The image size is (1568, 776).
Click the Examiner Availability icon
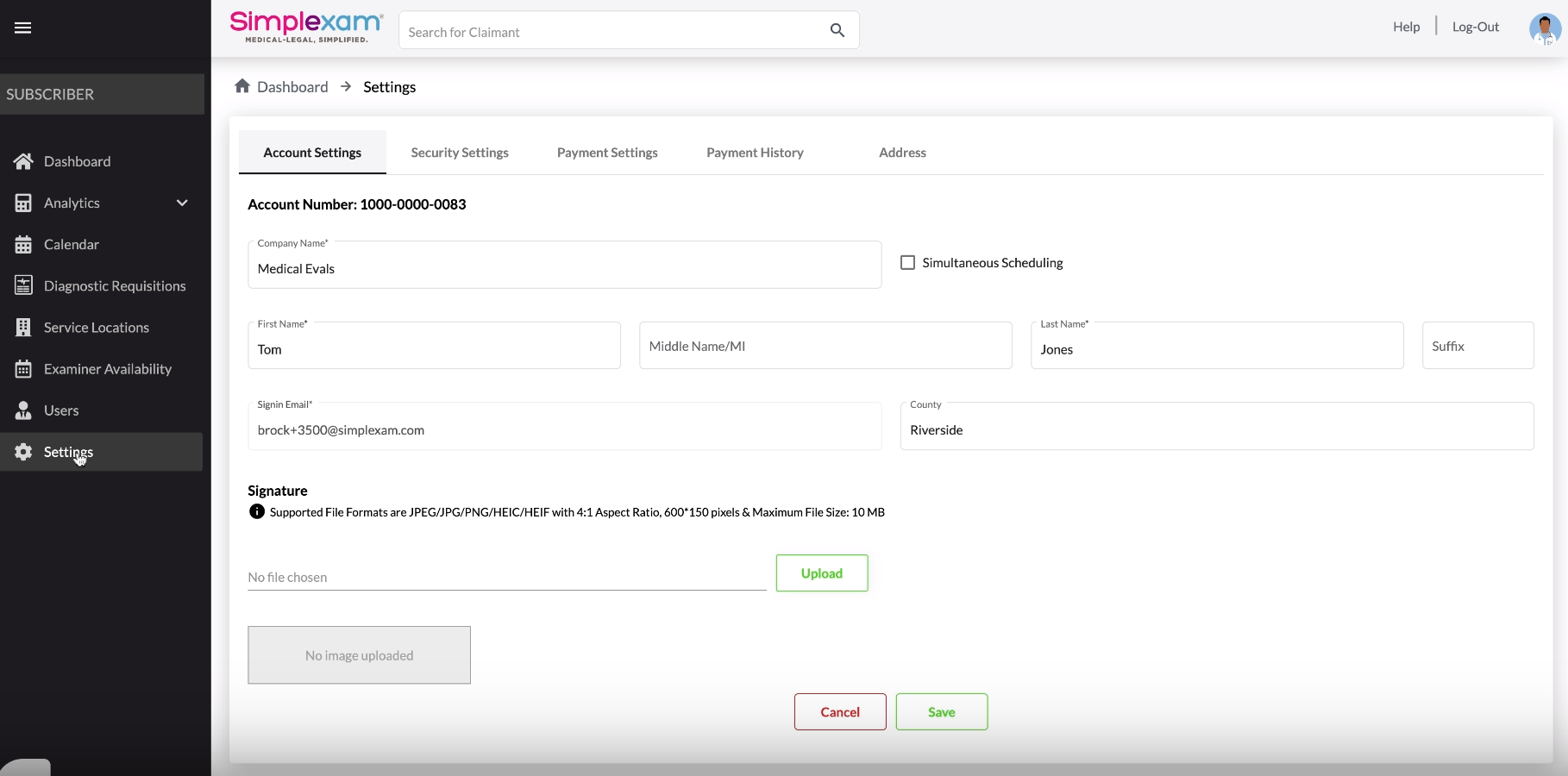[23, 369]
